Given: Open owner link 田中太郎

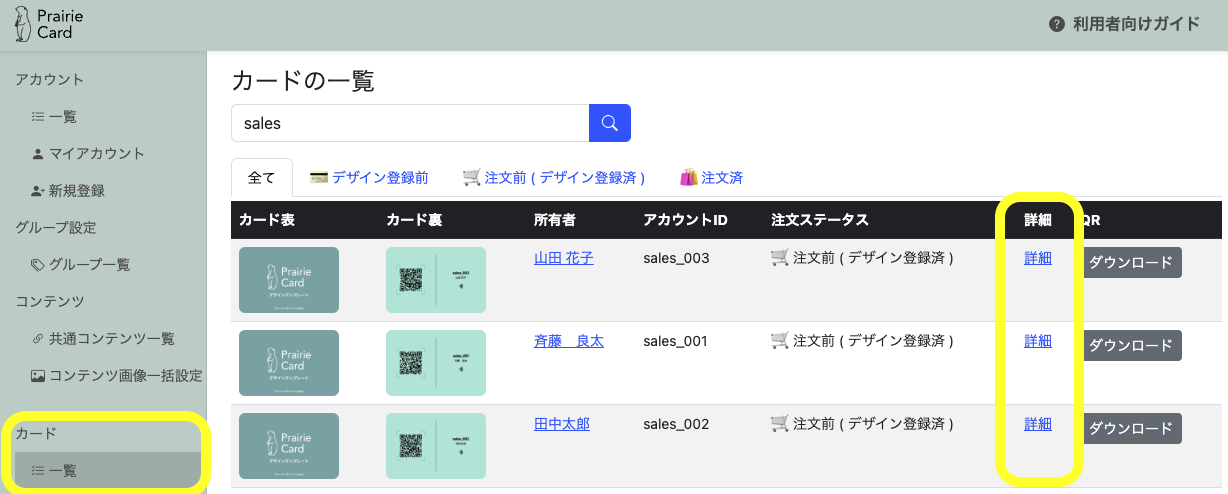Looking at the screenshot, I should 562,424.
